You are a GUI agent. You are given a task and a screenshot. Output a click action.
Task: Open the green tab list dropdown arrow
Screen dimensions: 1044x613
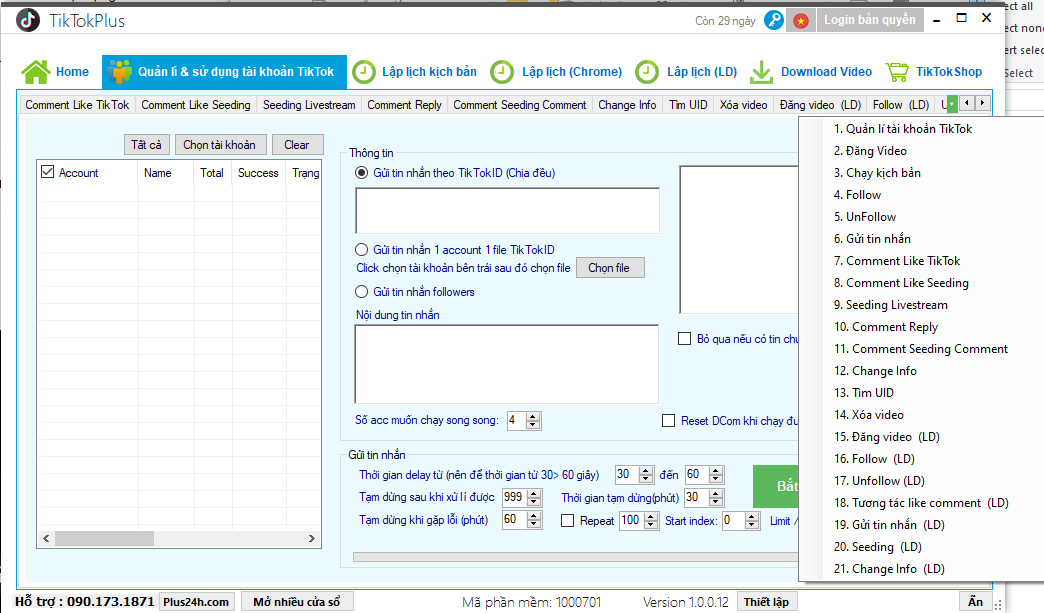pos(951,104)
